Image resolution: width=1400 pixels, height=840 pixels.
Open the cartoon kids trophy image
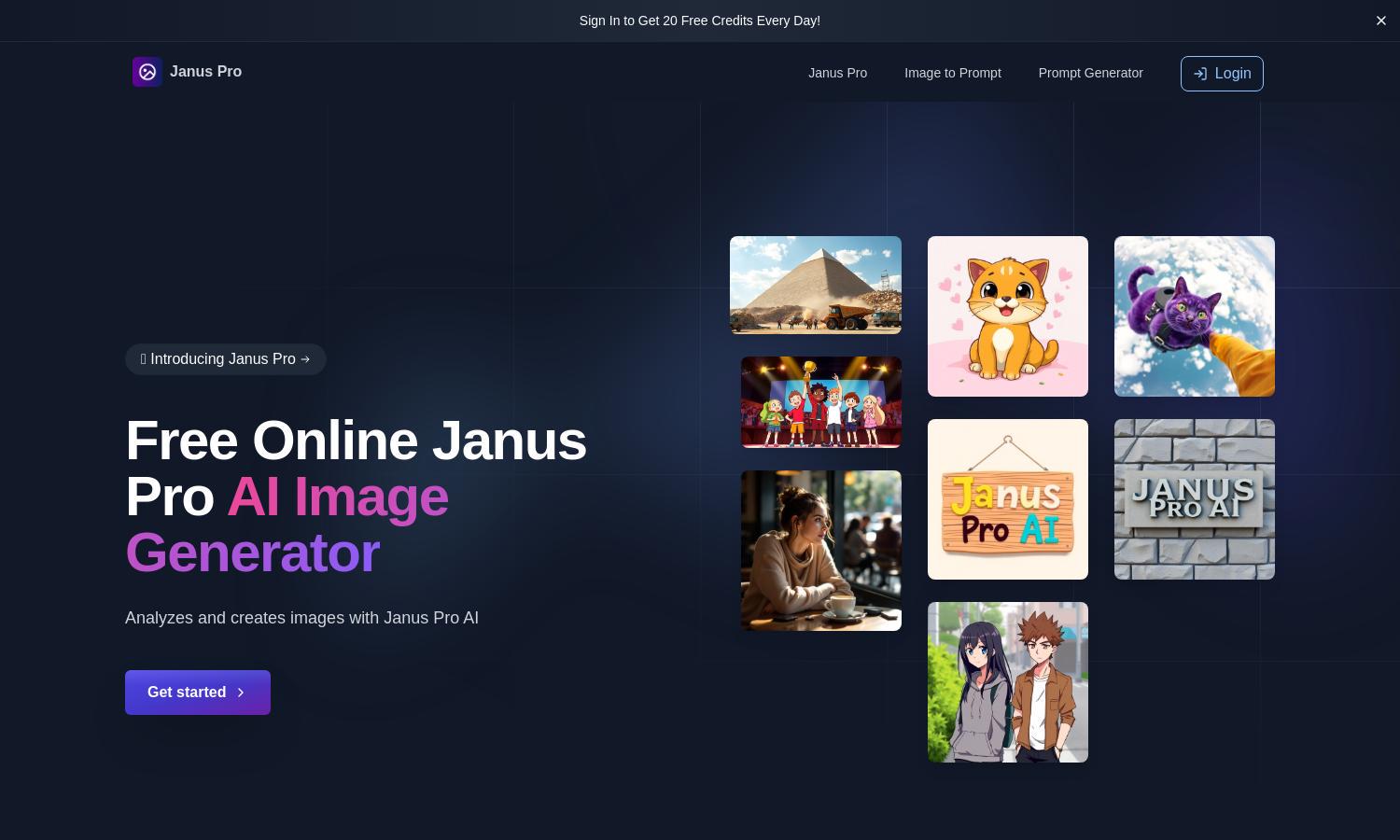(x=821, y=402)
